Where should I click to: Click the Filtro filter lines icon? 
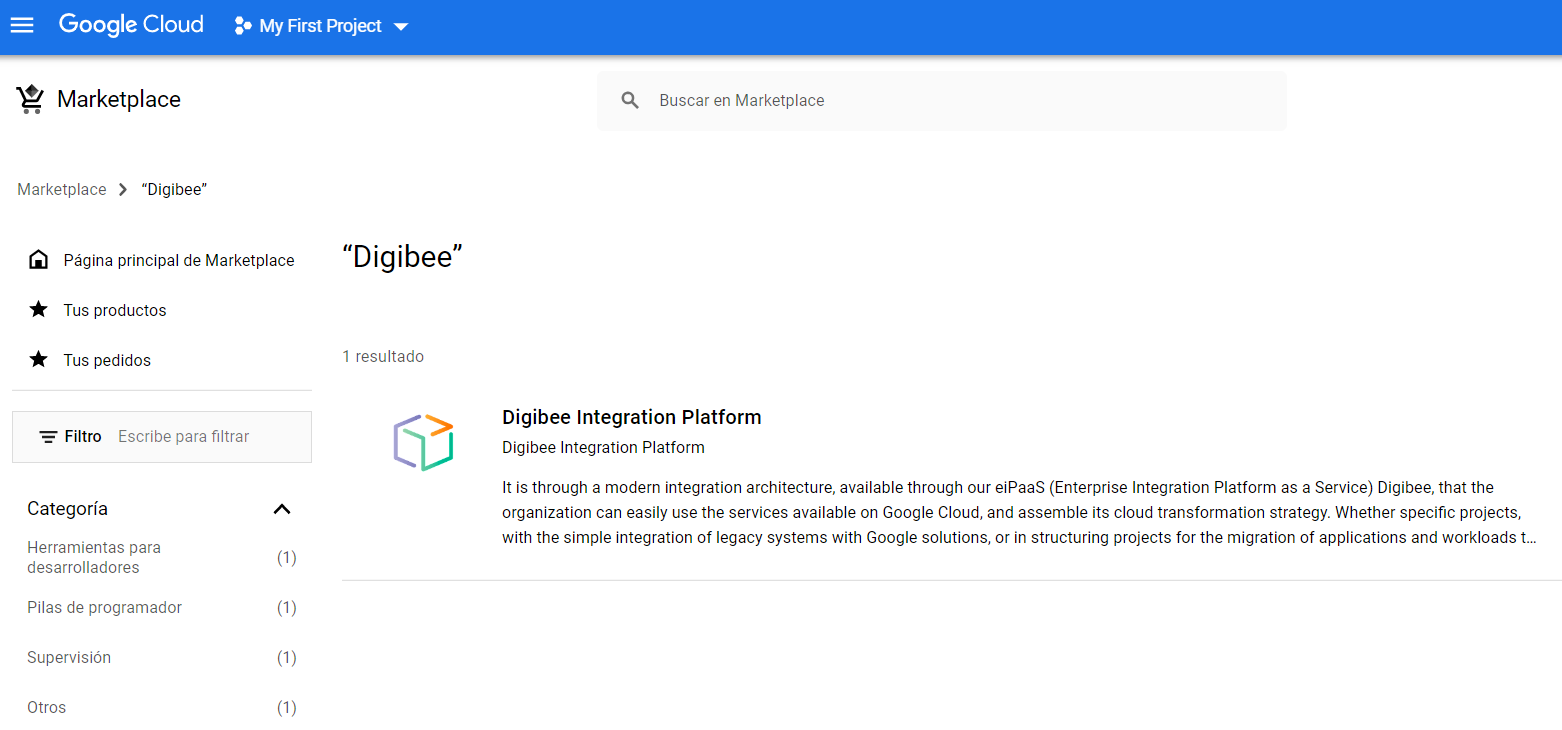tap(48, 437)
